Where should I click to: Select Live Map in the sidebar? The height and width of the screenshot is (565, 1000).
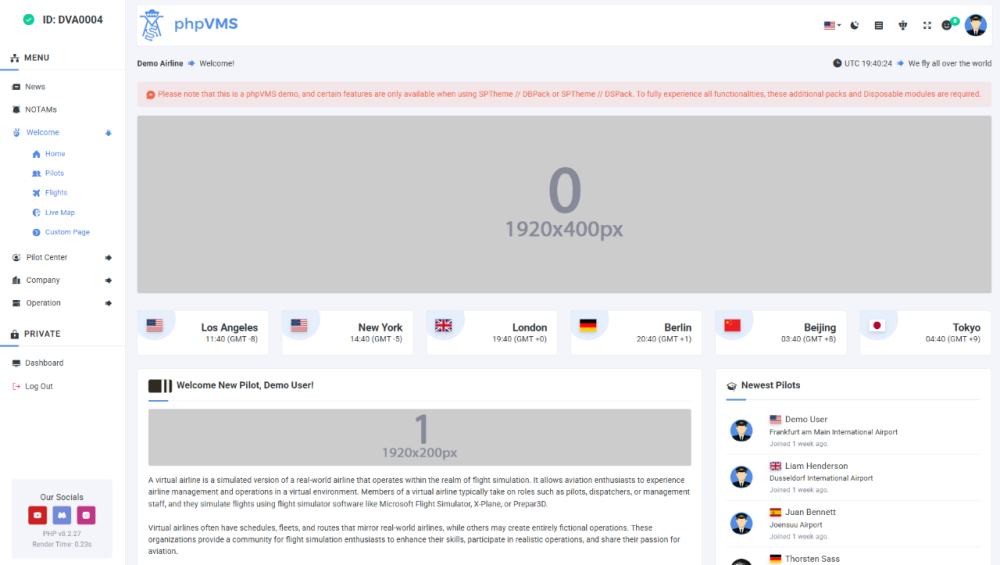59,212
